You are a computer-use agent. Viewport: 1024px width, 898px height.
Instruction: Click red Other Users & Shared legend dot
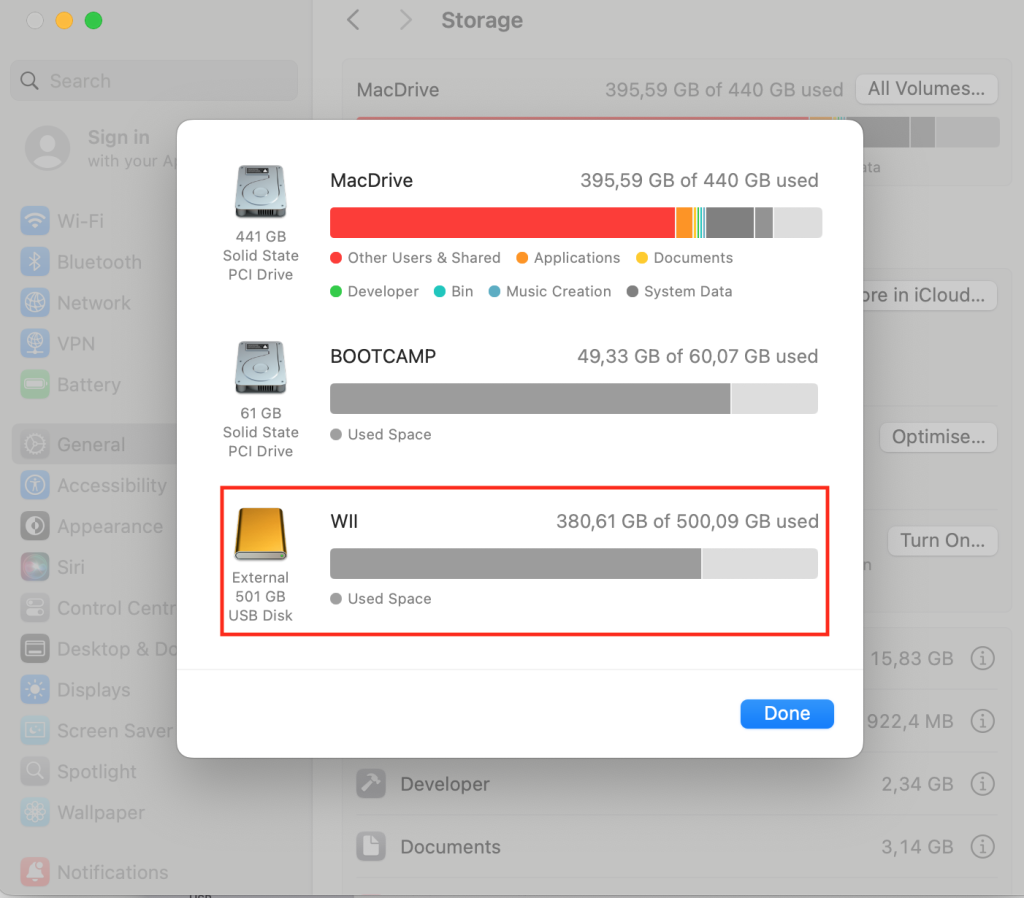click(x=336, y=258)
